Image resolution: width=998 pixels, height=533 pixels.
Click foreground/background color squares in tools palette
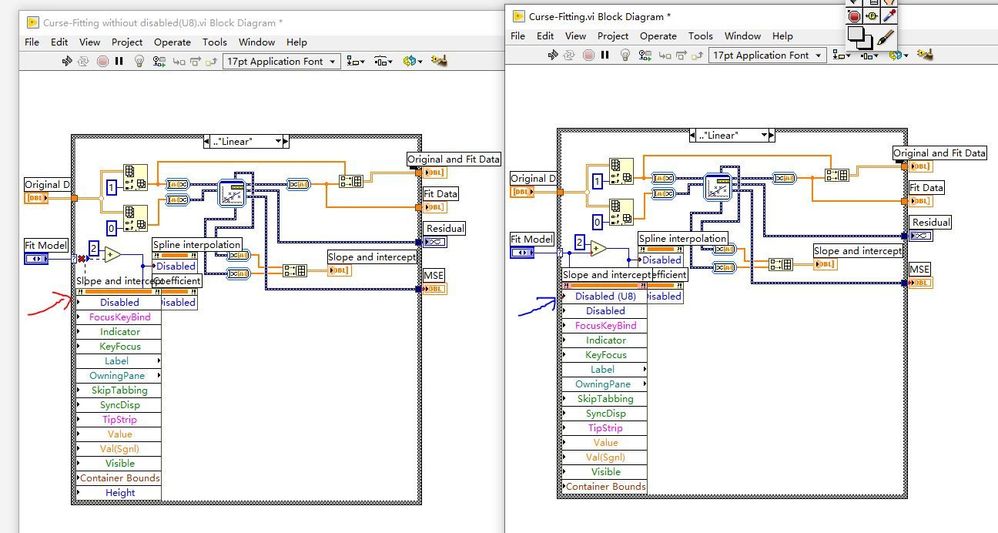tap(860, 37)
